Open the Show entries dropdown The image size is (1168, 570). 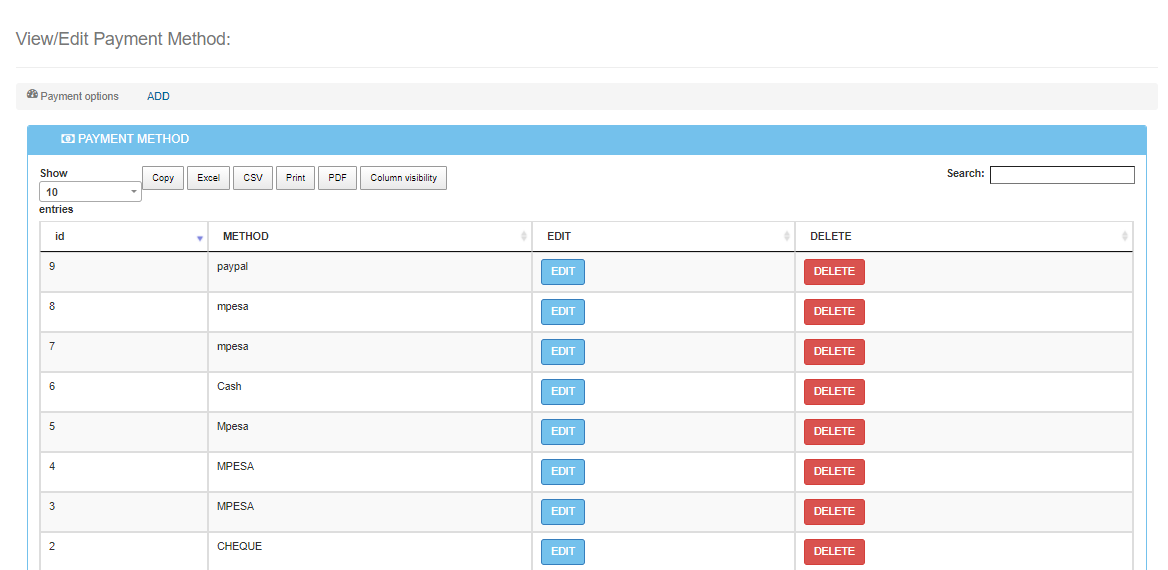coord(90,192)
